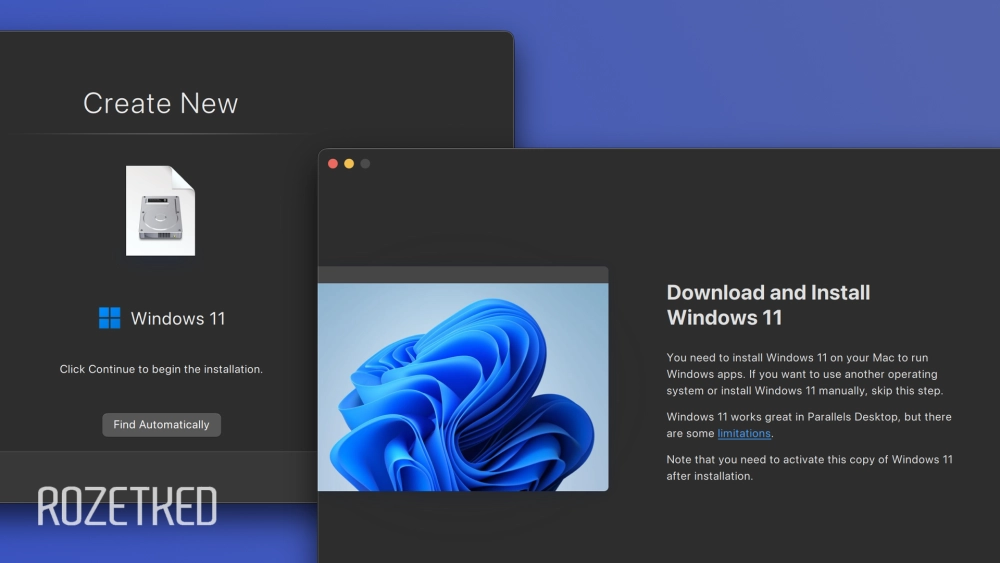Viewport: 1000px width, 563px height.
Task: Select the Windows 11 label beside logo
Action: 178,319
